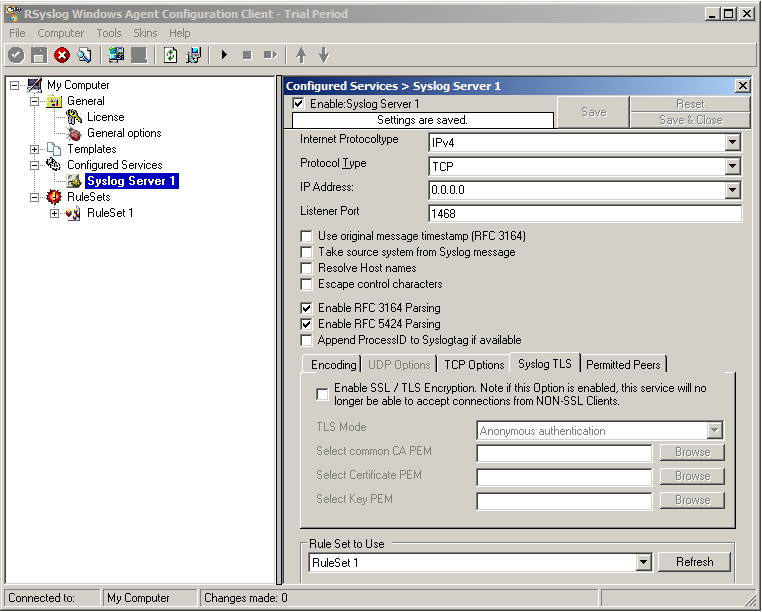Click the License keys icon

click(74, 117)
